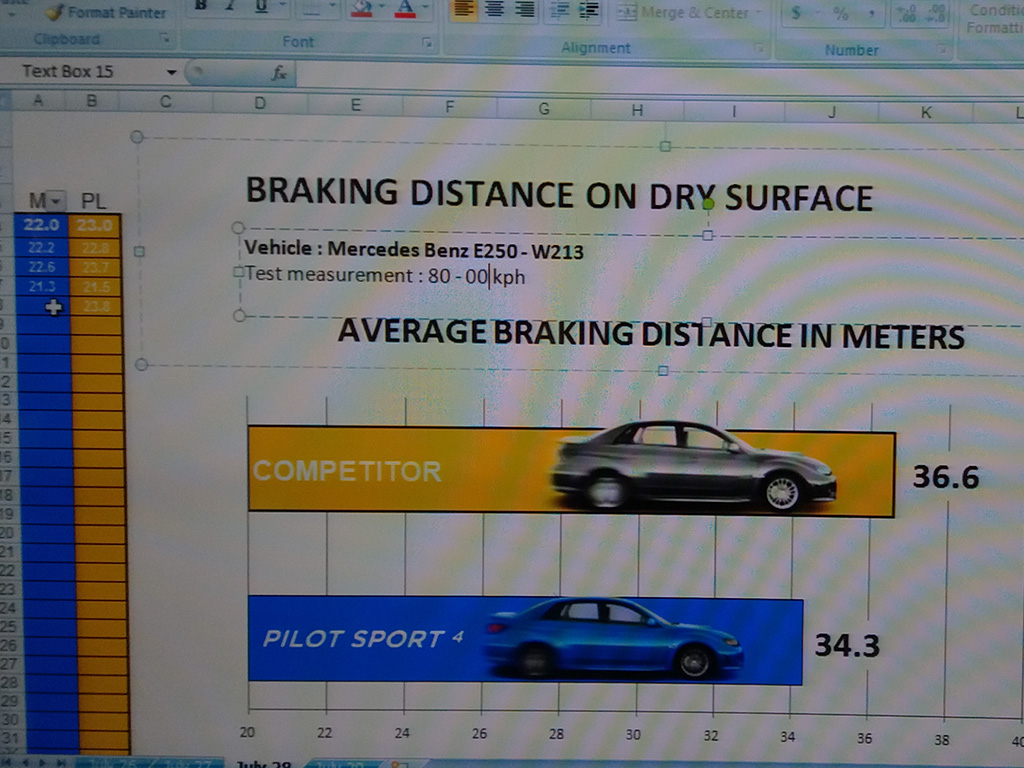
Task: Open the Name Box dropdown arrow
Action: 171,72
